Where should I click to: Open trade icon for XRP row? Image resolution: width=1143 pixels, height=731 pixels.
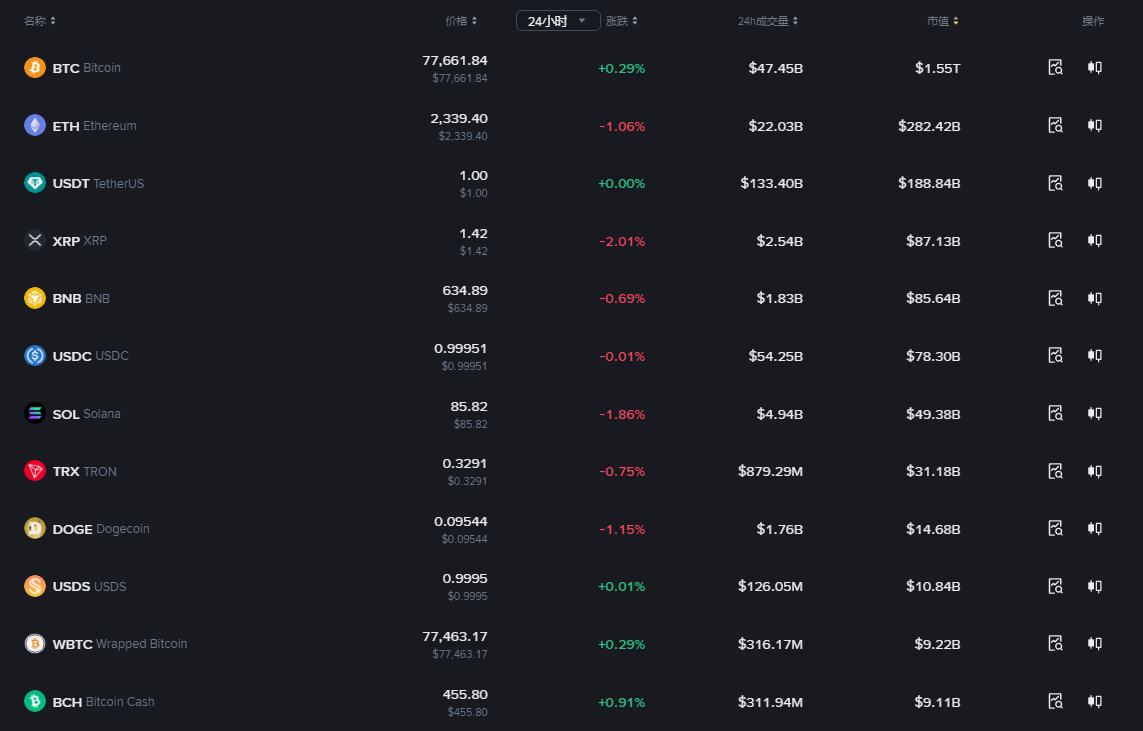pos(1094,241)
